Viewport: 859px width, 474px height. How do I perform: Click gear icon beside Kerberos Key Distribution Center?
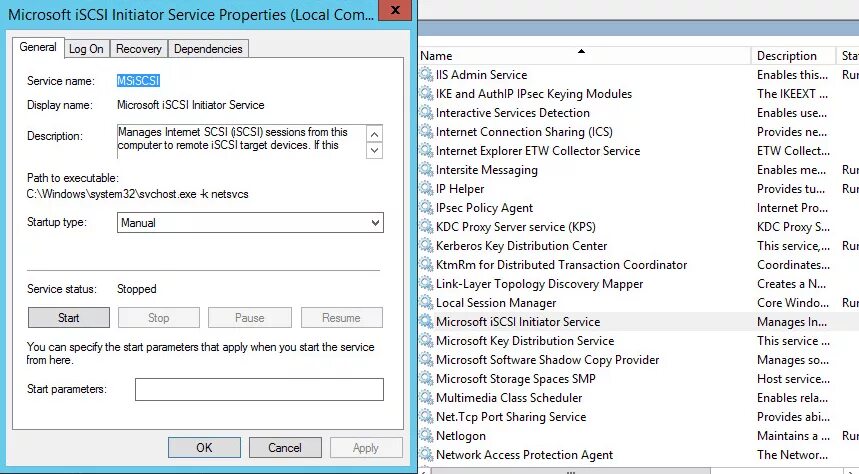pyautogui.click(x=426, y=245)
